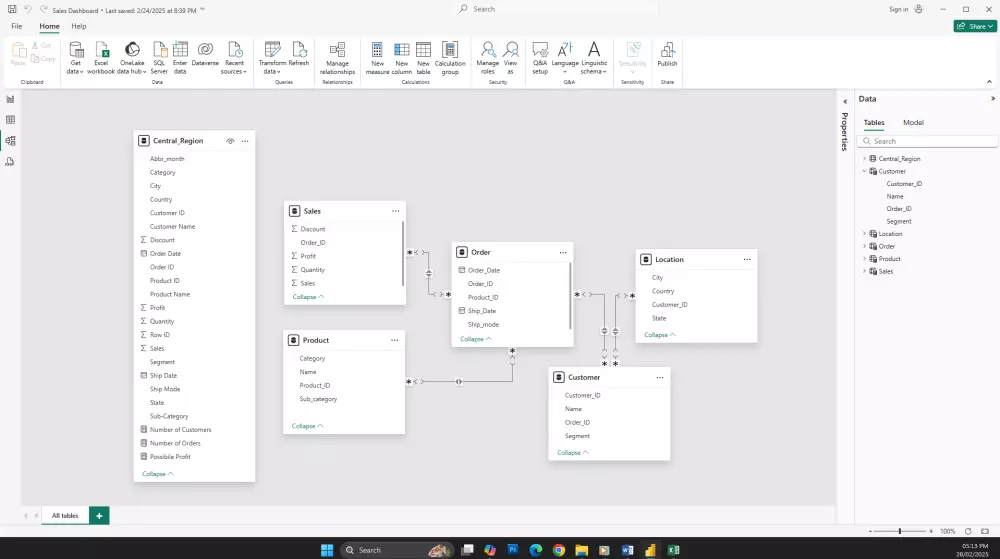
Task: Click the top Search bar
Action: click(557, 9)
